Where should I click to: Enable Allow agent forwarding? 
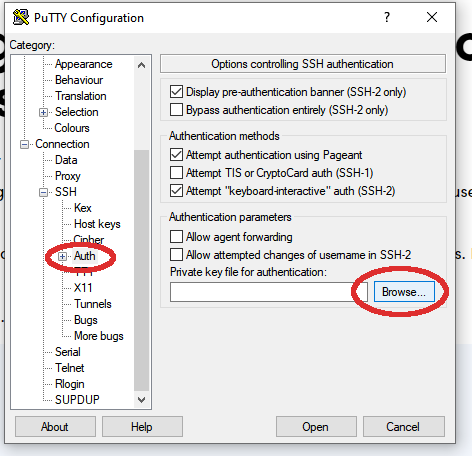click(176, 237)
